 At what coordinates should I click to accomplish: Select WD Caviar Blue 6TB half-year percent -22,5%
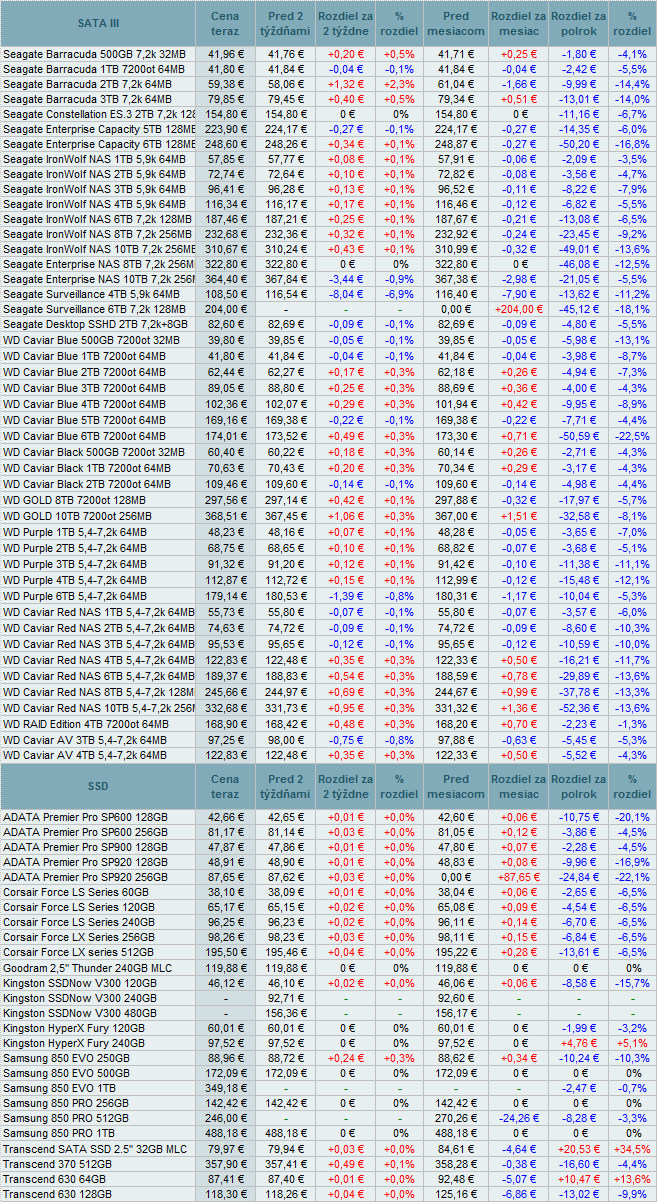[632, 435]
